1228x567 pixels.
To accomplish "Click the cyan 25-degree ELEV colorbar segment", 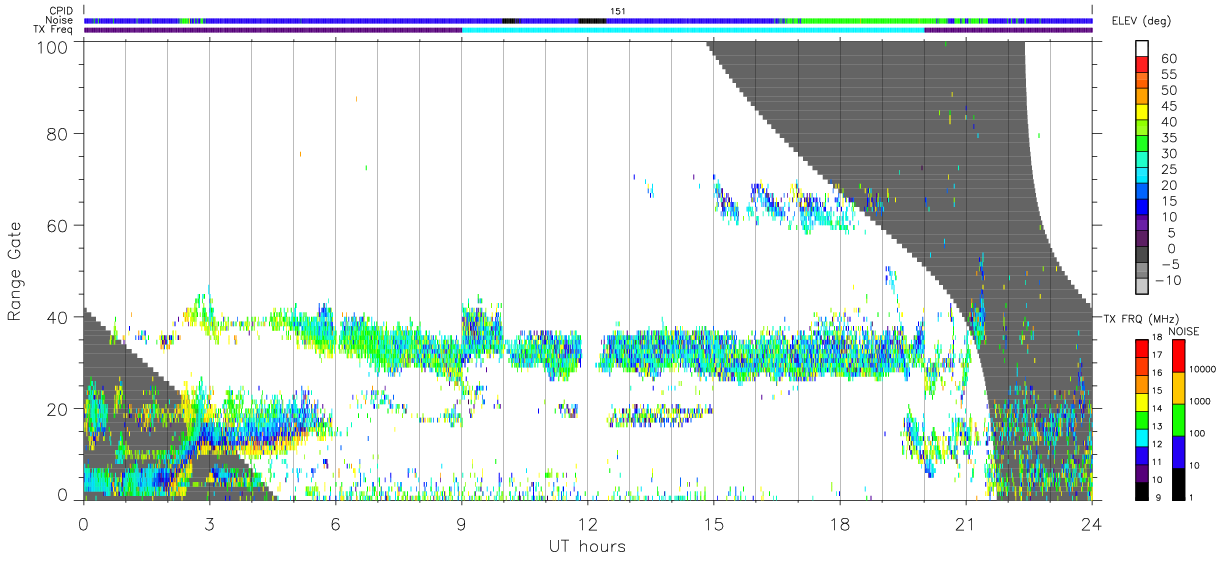I will pyautogui.click(x=1144, y=176).
